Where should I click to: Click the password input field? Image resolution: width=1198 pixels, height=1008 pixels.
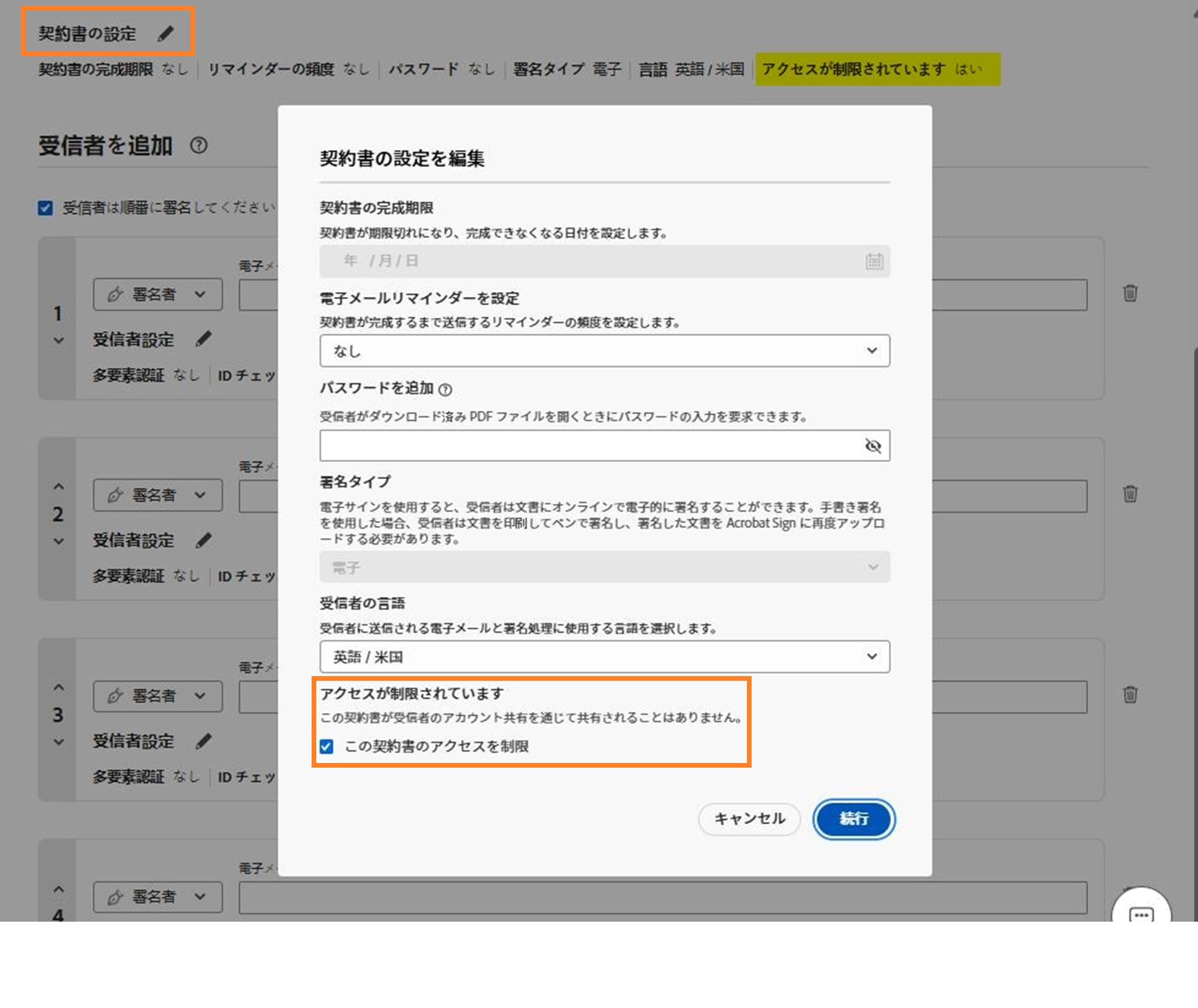pyautogui.click(x=589, y=446)
